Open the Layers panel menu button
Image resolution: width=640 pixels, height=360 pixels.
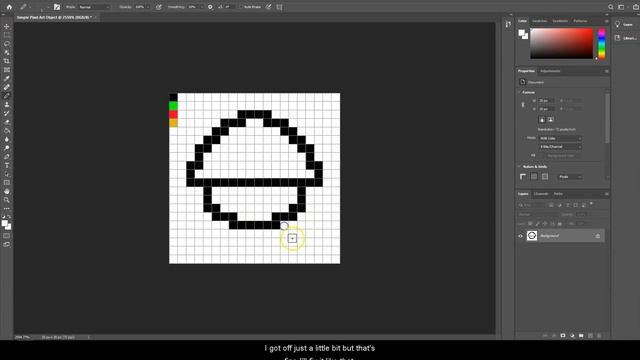click(607, 194)
